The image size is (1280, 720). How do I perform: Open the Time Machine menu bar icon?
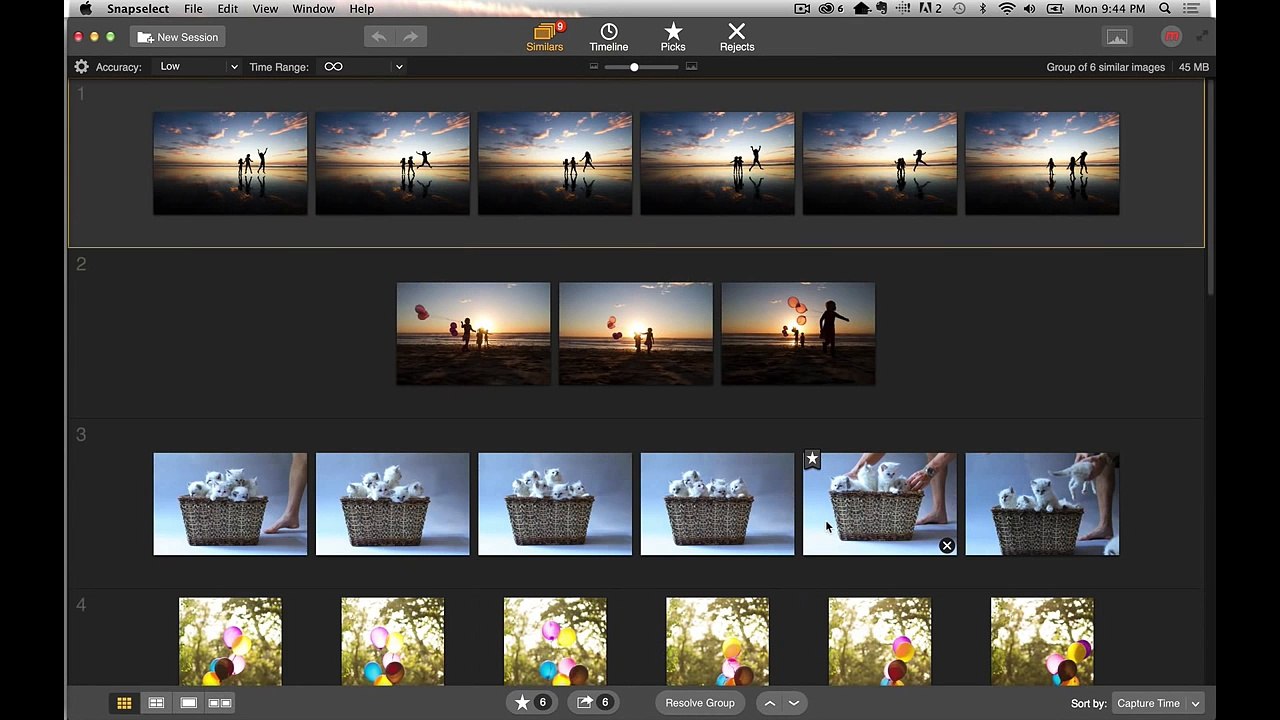(x=959, y=9)
